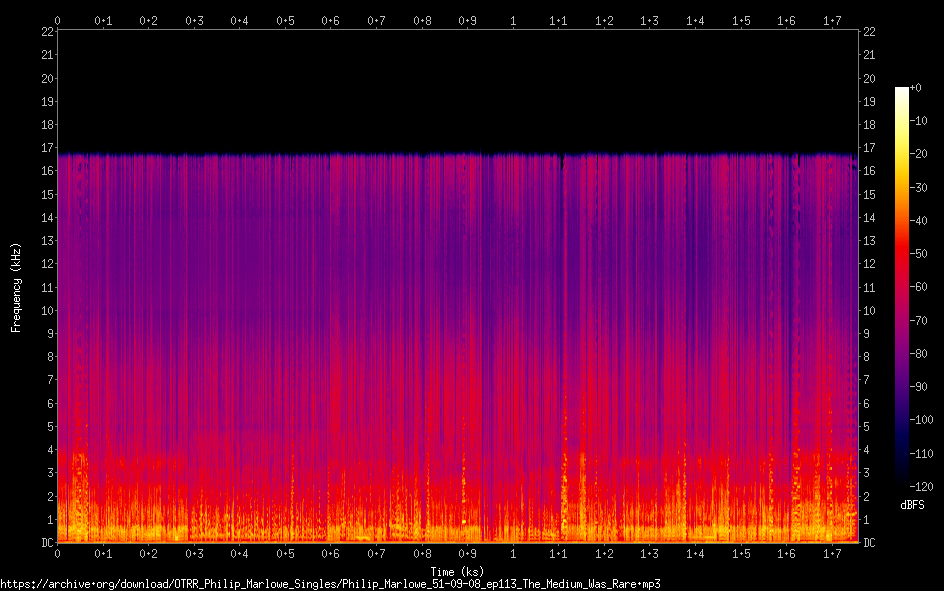944x591 pixels.
Task: Click the 5 kHz label on the right axis
Action: tap(866, 426)
